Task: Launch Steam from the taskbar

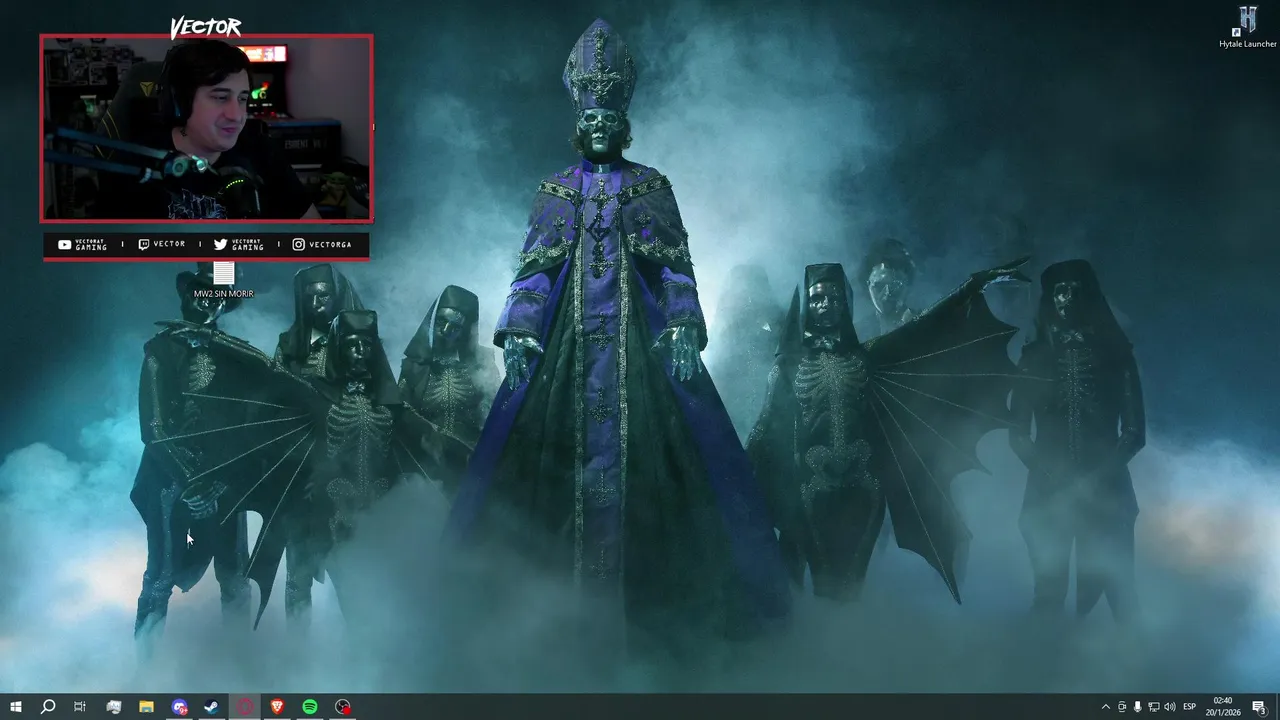Action: [x=212, y=707]
